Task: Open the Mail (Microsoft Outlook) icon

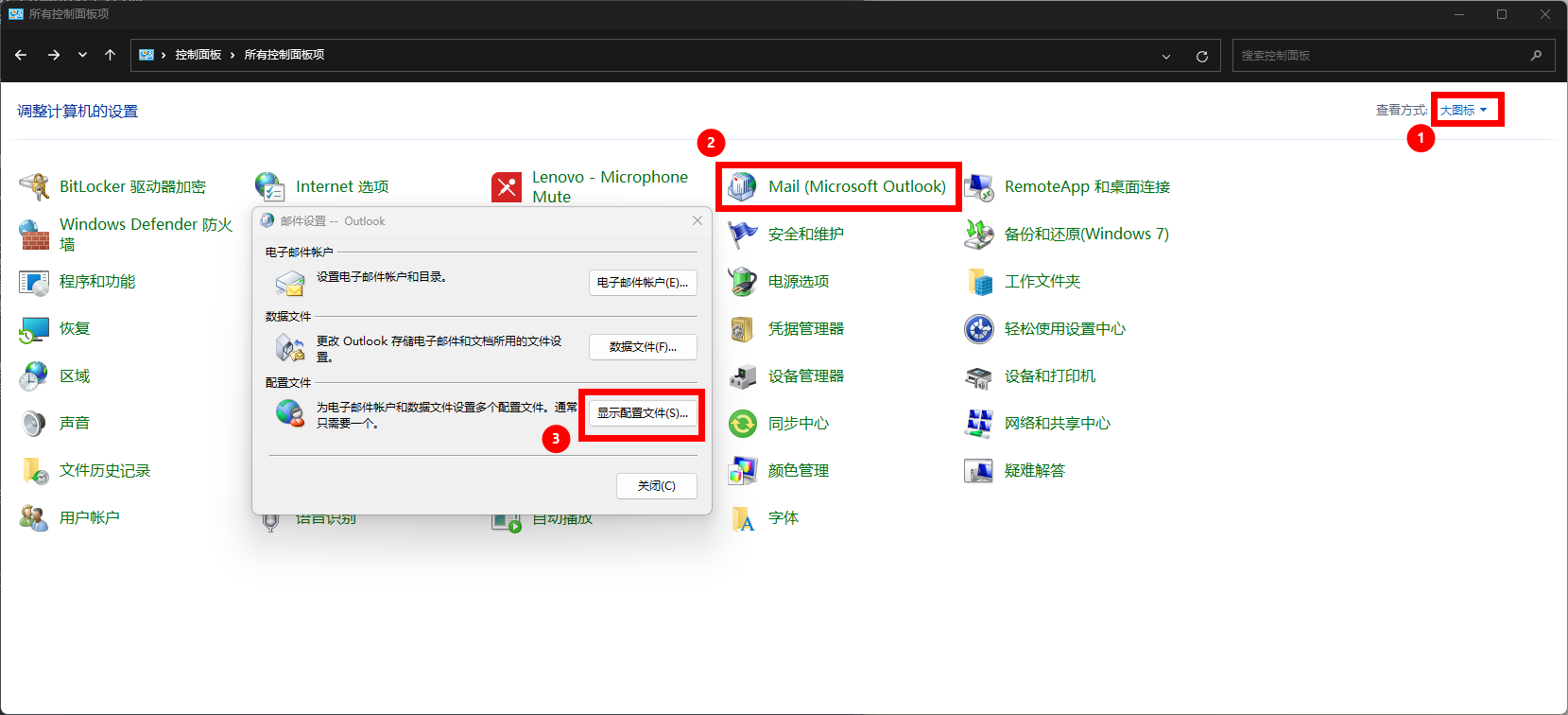Action: tap(743, 187)
